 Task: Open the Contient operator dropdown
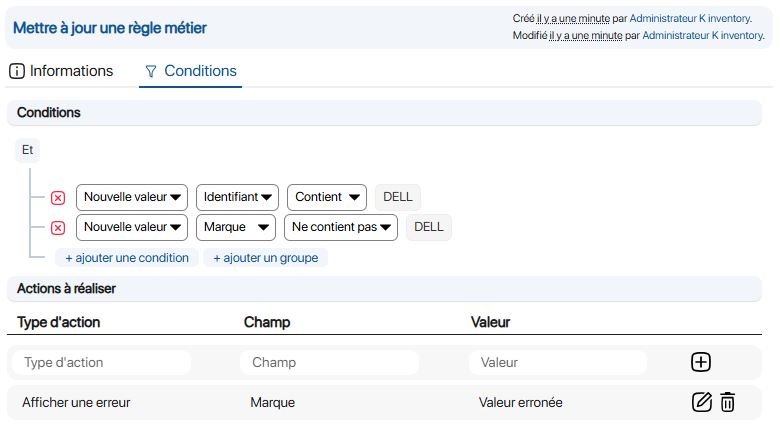pyautogui.click(x=327, y=197)
